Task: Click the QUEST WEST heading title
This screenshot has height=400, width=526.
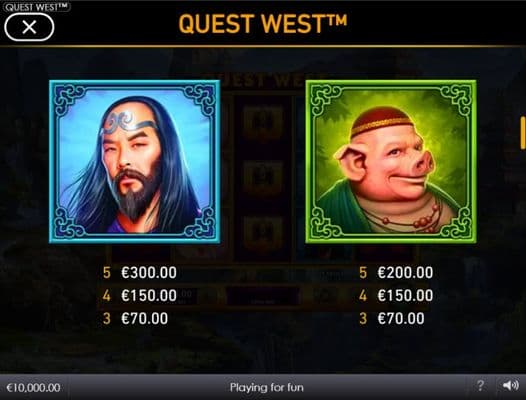Action: (263, 24)
